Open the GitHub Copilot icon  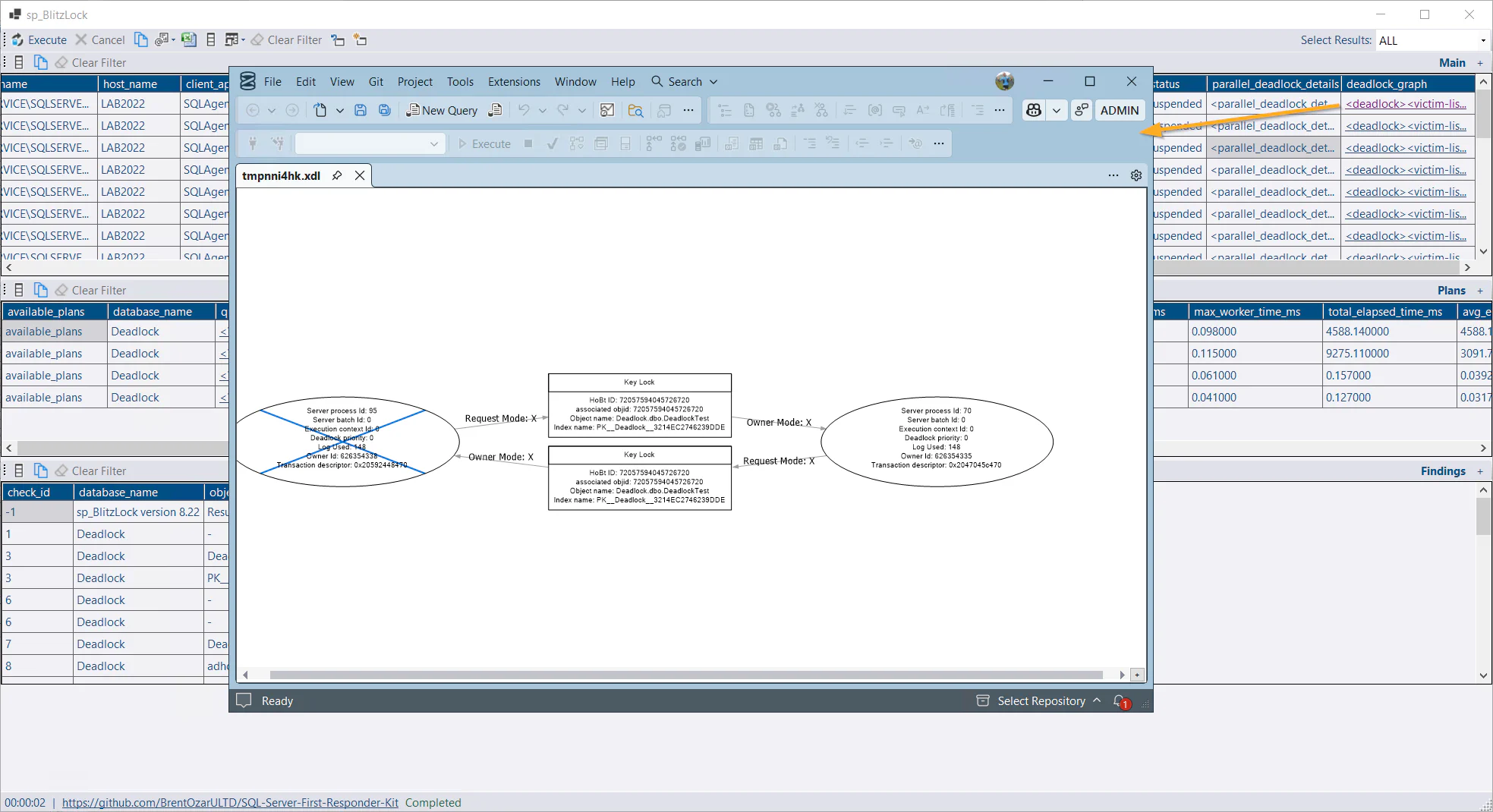(1034, 111)
